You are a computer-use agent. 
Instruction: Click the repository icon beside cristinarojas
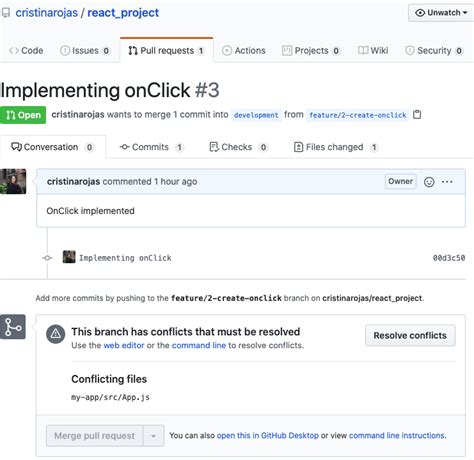(6, 13)
